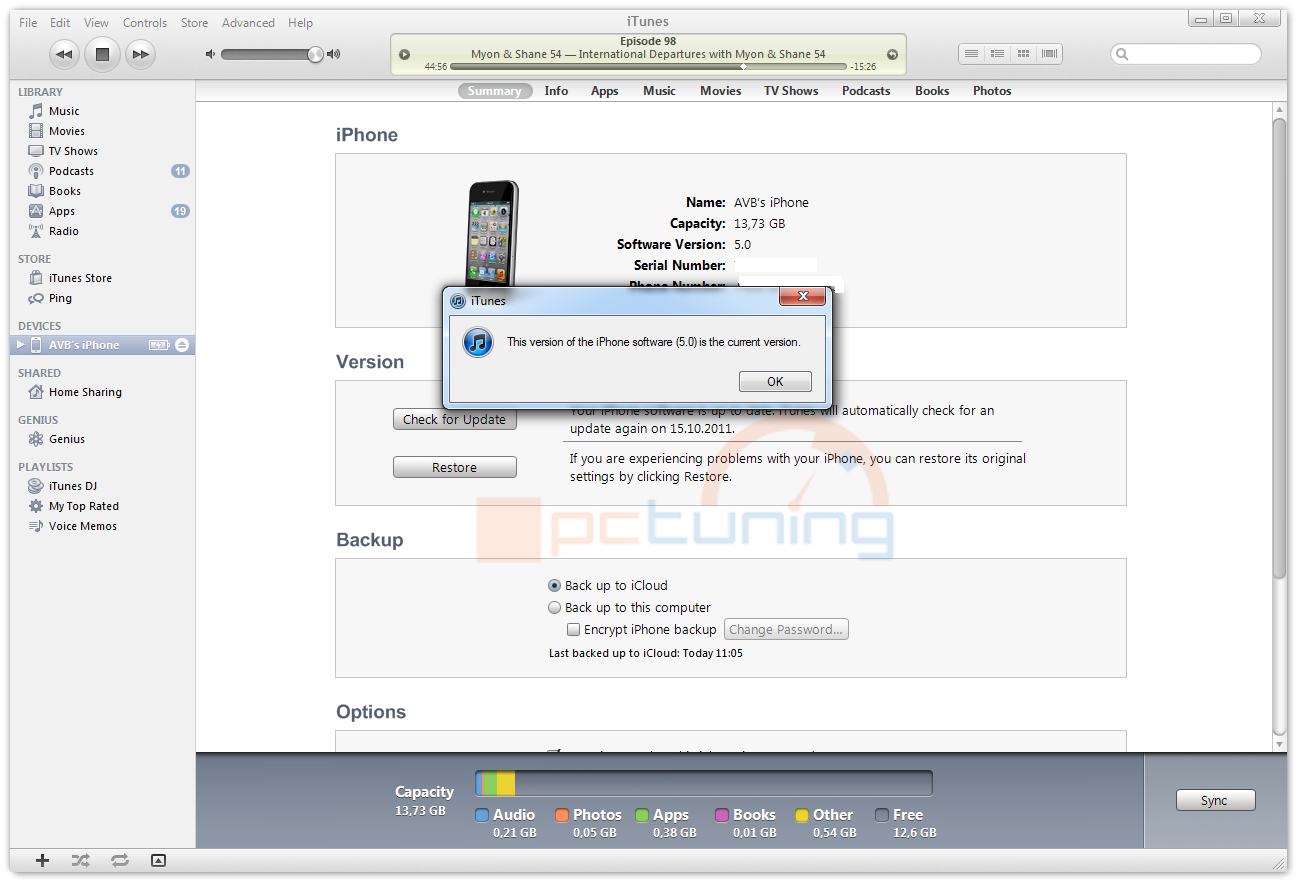Click the Change Password button

pos(786,629)
